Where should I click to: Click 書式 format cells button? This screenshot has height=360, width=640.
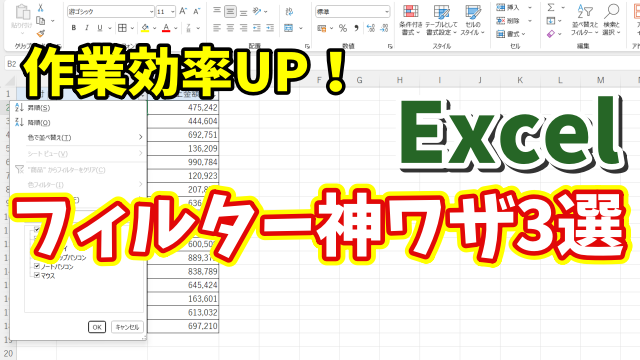pyautogui.click(x=511, y=34)
